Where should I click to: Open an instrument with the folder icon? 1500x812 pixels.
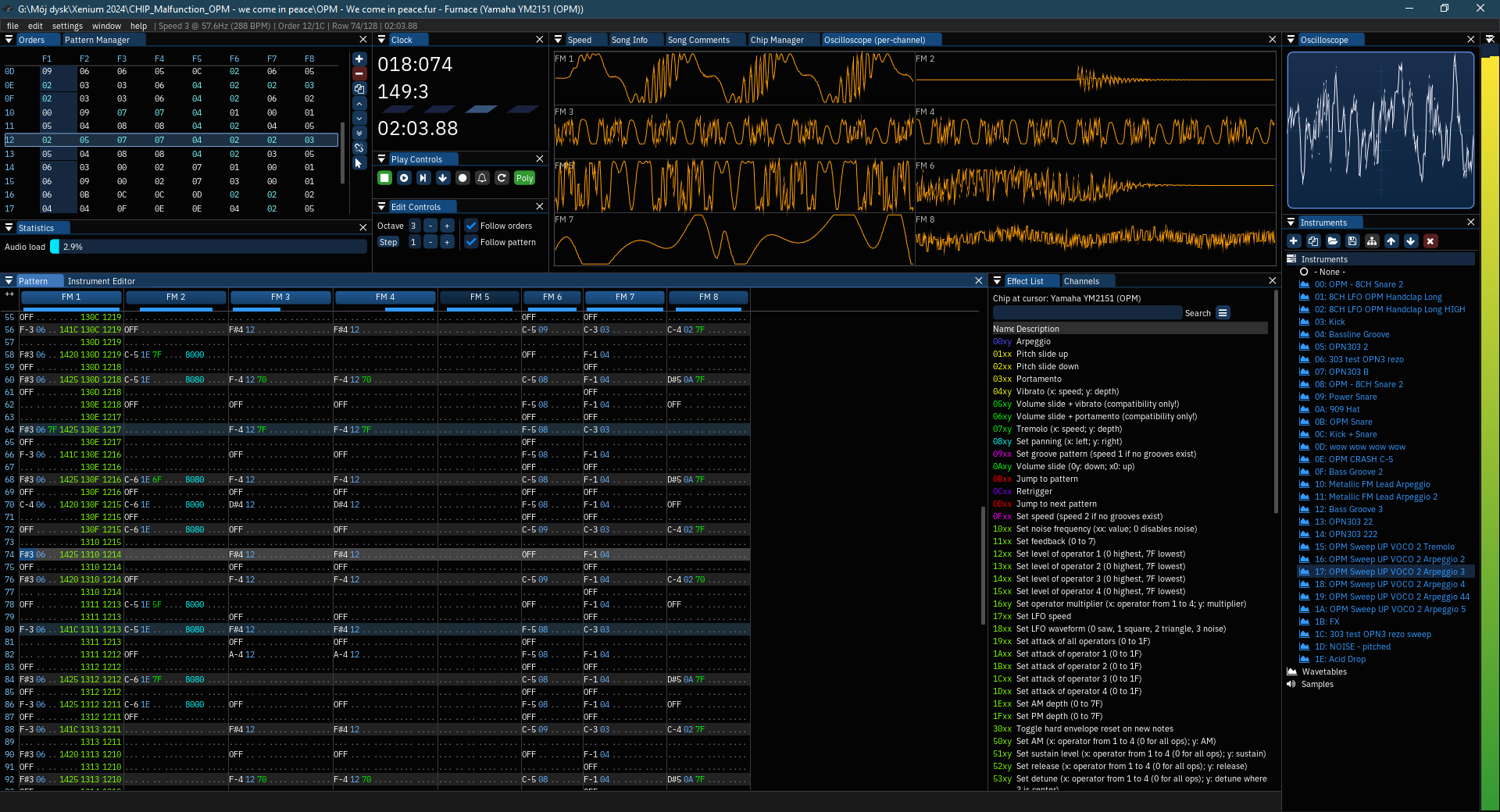tap(1333, 241)
